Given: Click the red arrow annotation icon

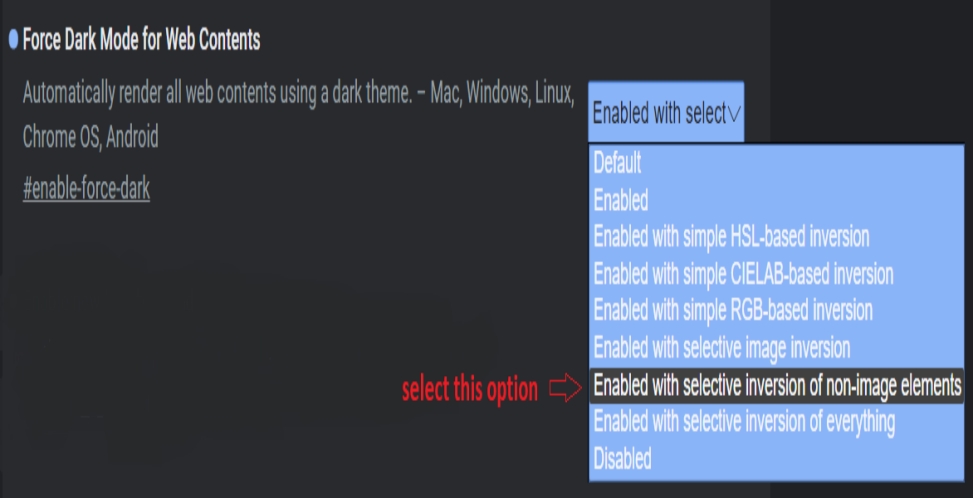Looking at the screenshot, I should (565, 389).
